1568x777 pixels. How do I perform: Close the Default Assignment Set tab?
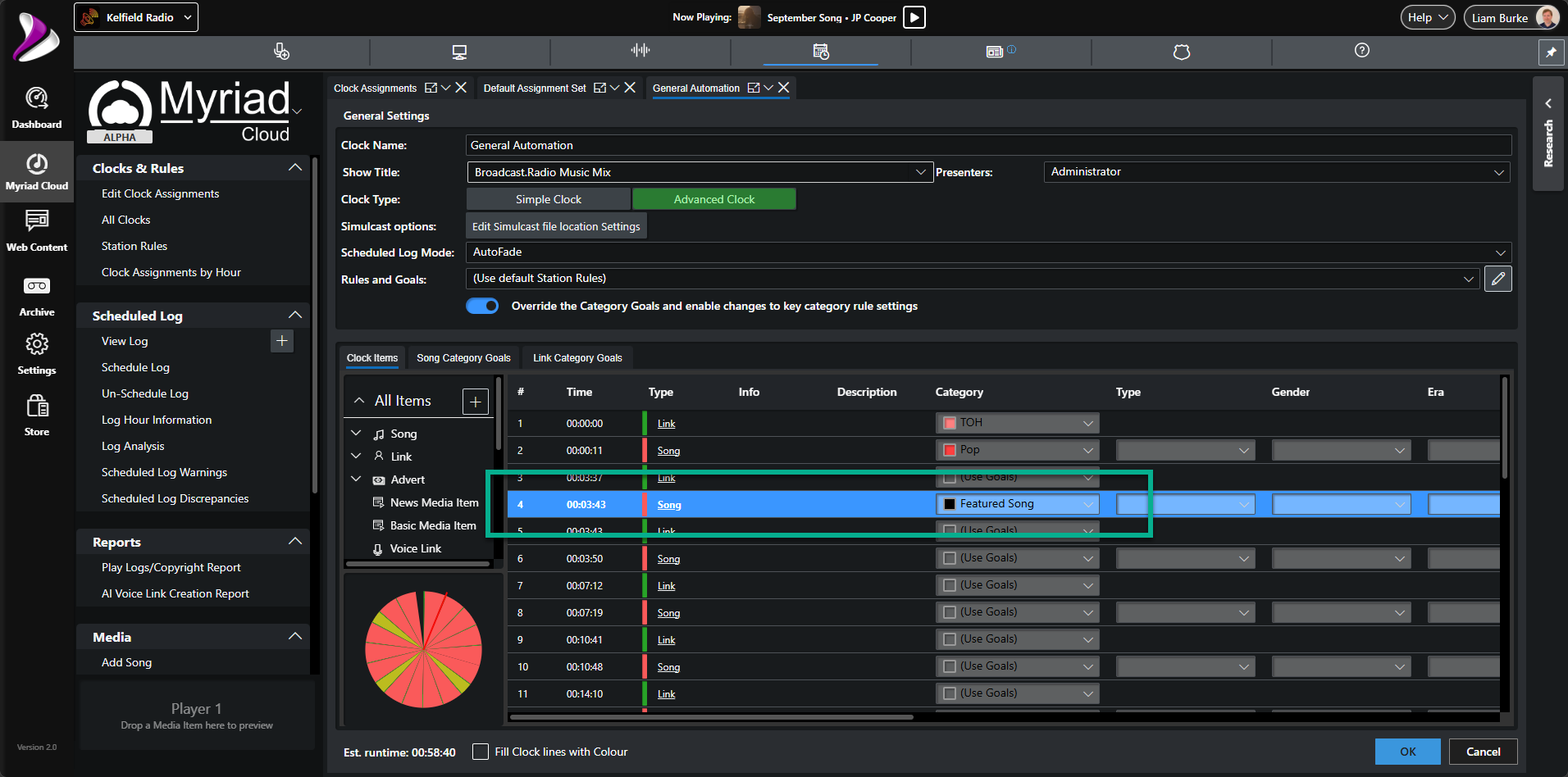[x=630, y=88]
